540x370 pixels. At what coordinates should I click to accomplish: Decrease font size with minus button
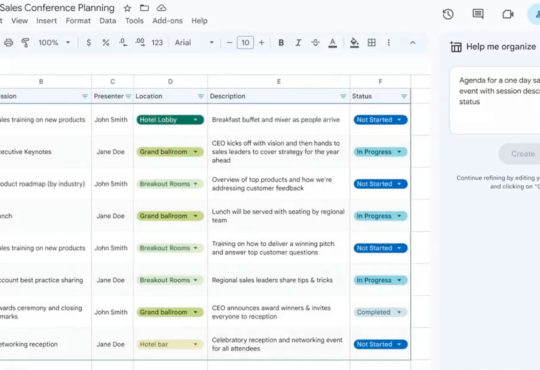pos(229,43)
